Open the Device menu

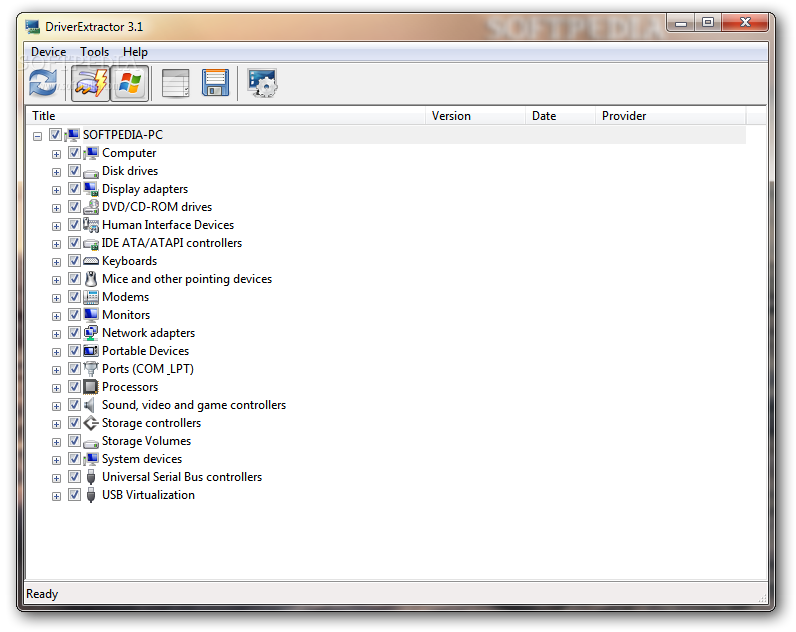49,52
